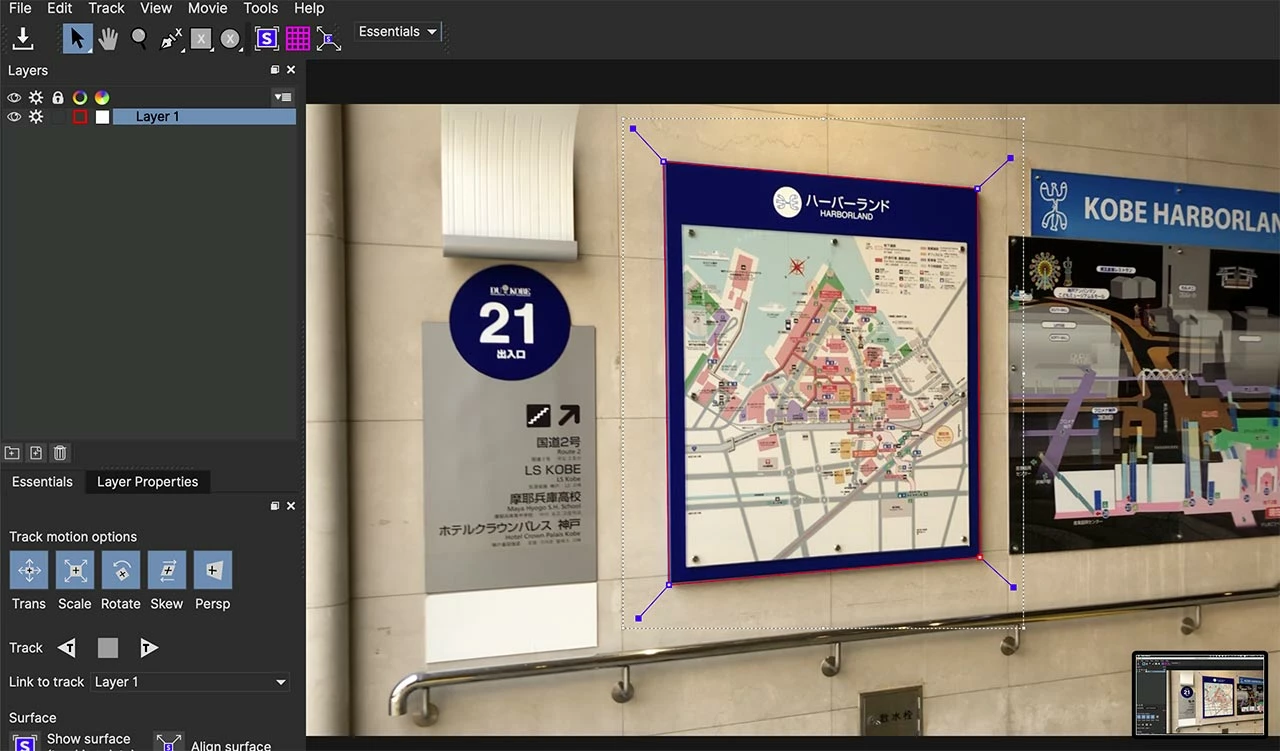Click the duplicate layer icon
1280x751 pixels.
point(36,453)
